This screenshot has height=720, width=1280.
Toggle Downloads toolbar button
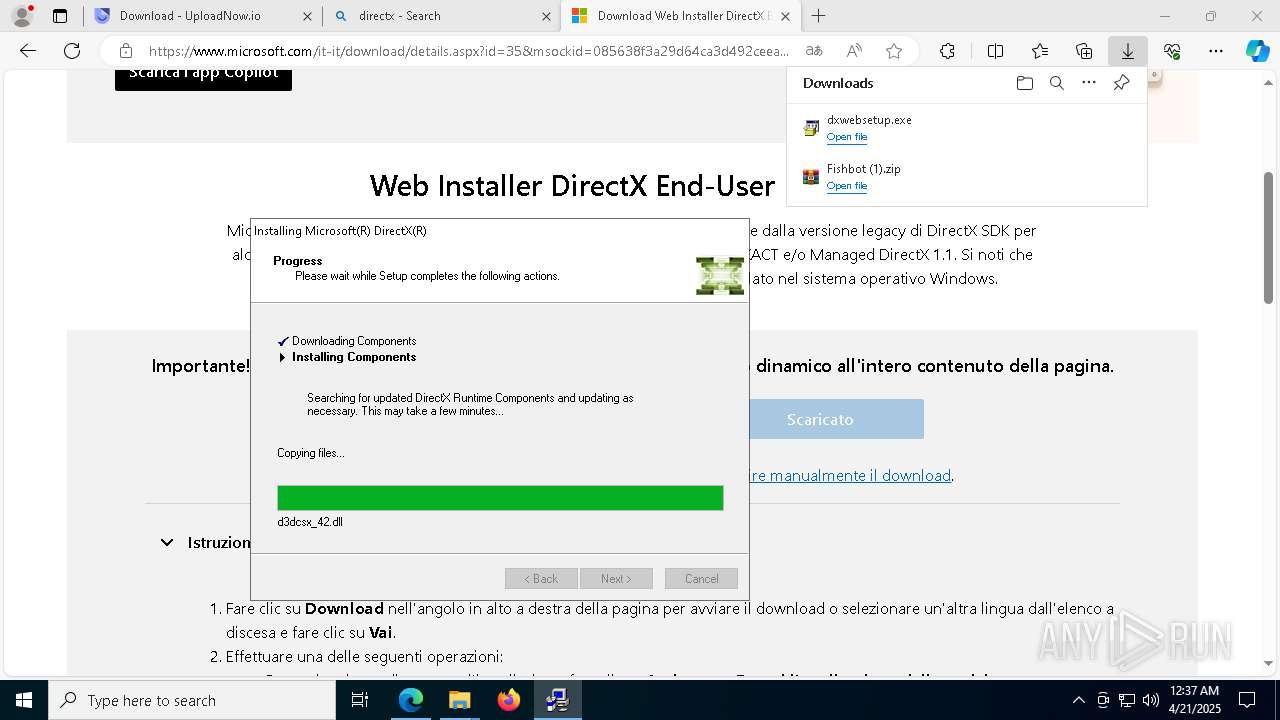1127,51
